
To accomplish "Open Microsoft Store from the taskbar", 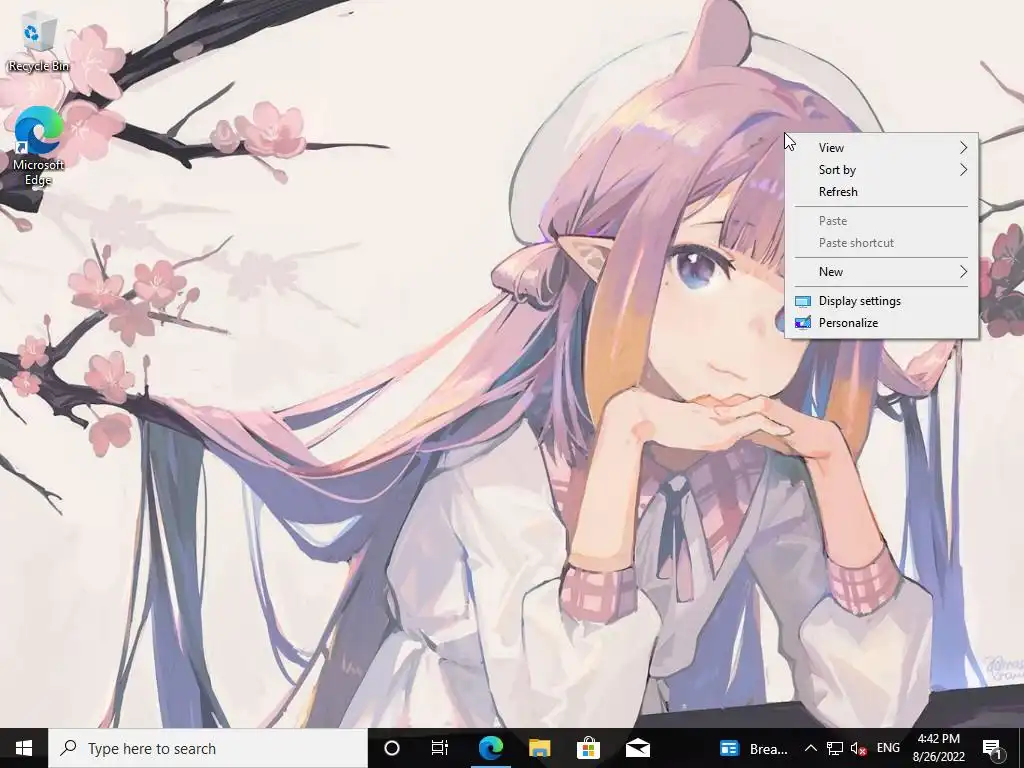I will tap(588, 748).
